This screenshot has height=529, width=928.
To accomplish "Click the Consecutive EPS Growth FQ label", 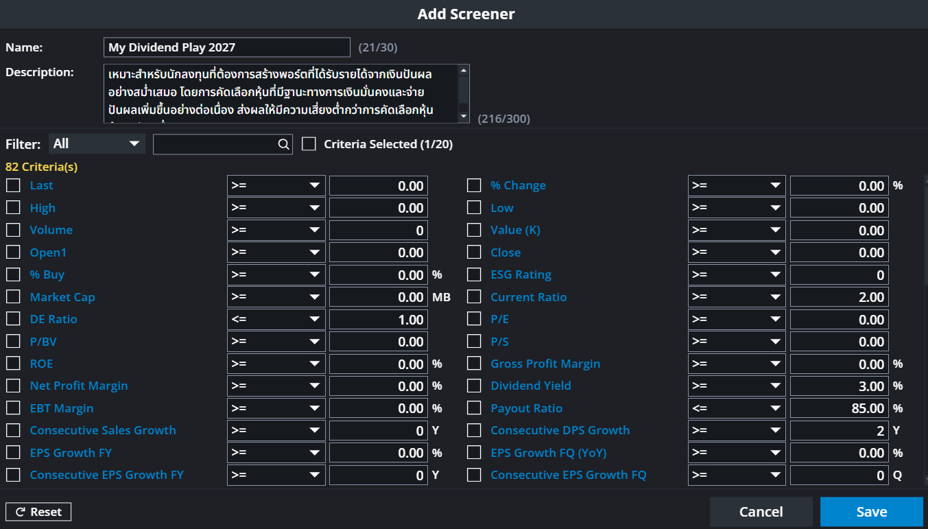I will pyautogui.click(x=568, y=475).
